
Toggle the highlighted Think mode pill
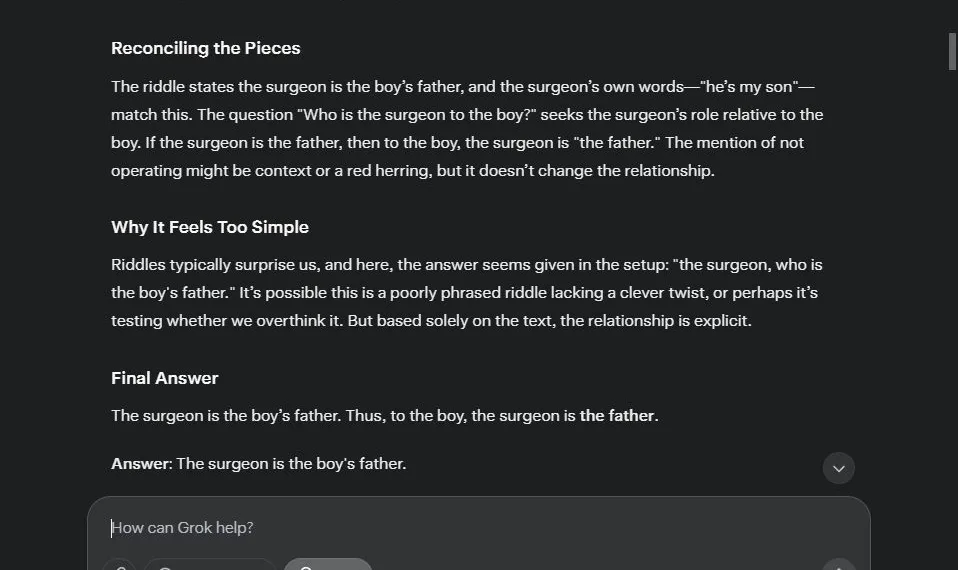point(327,566)
